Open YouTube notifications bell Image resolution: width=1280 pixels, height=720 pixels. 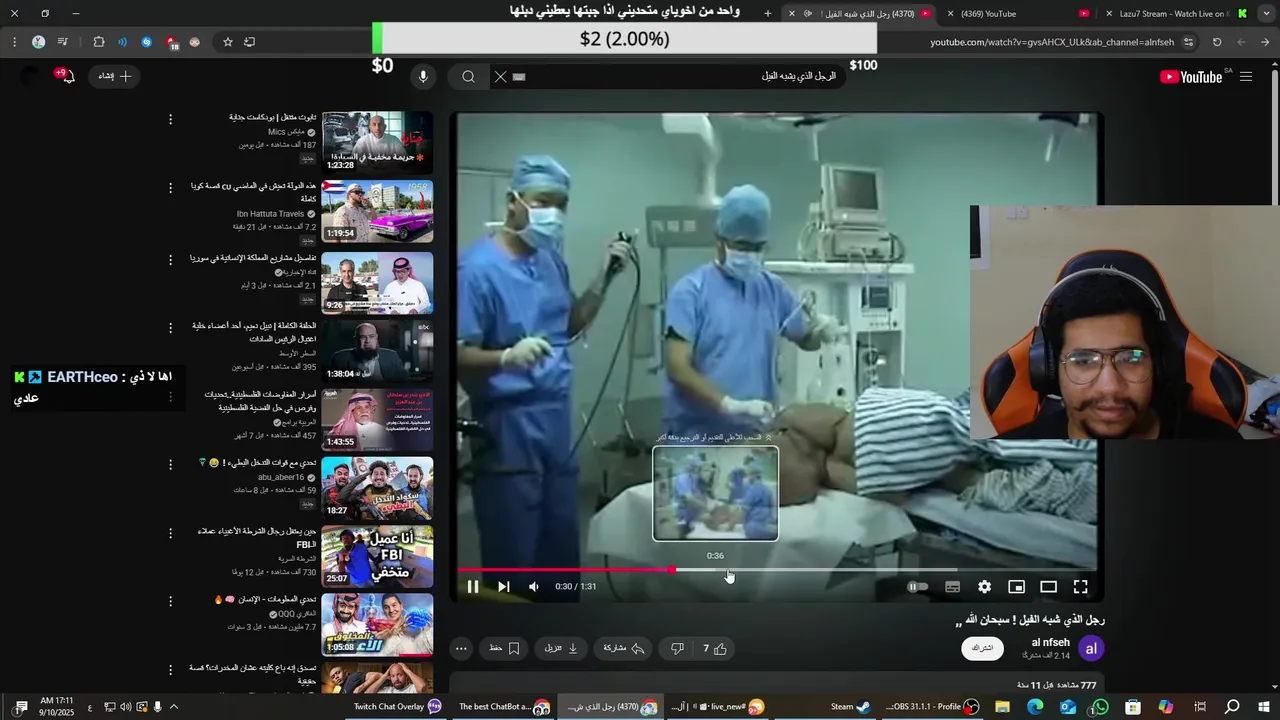pos(67,77)
